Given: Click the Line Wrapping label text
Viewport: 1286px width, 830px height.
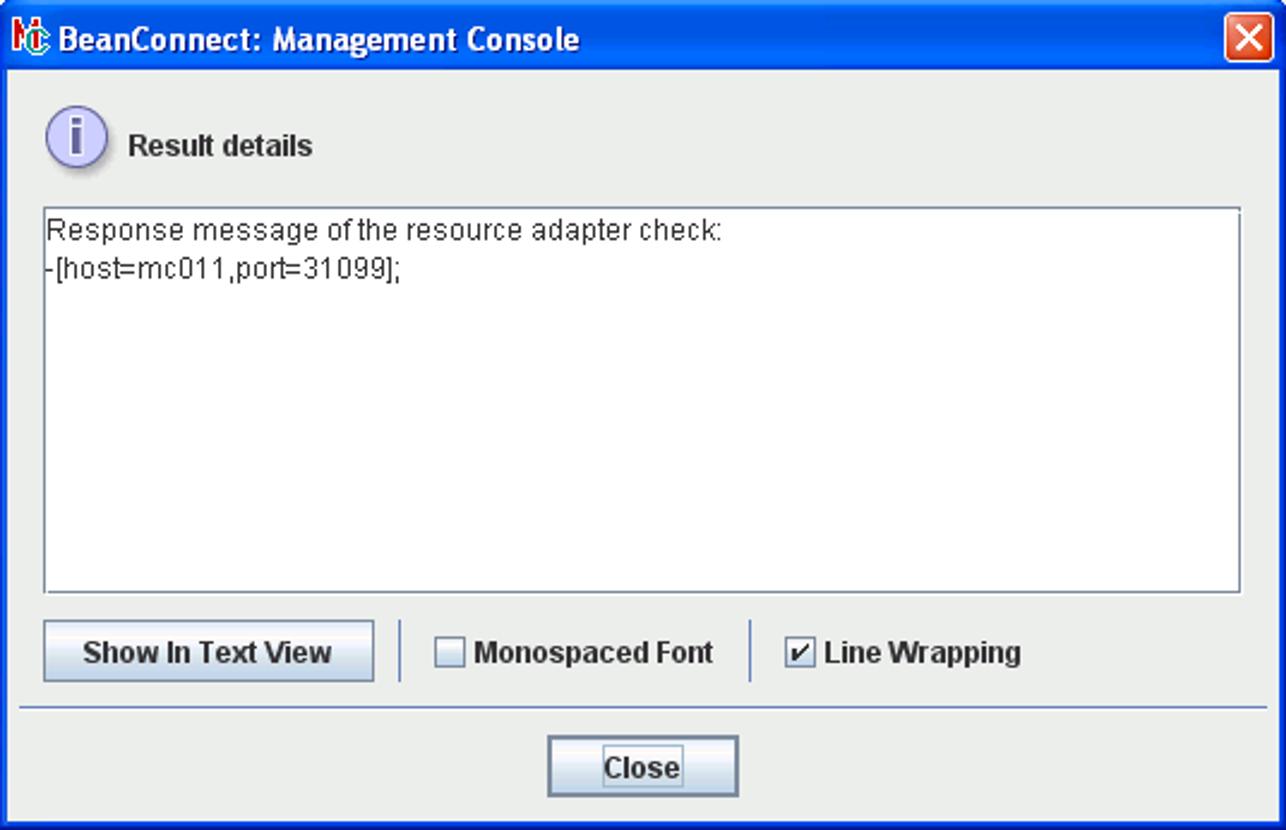Looking at the screenshot, I should coord(922,653).
